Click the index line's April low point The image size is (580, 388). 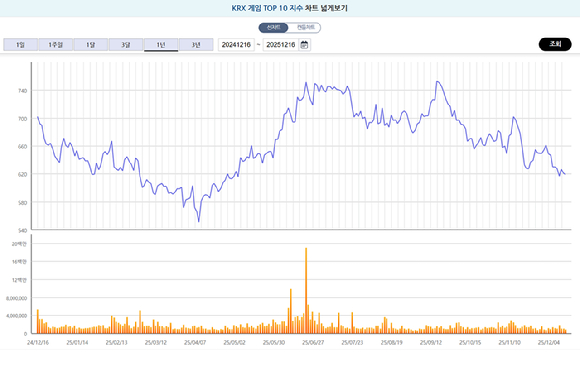199,221
